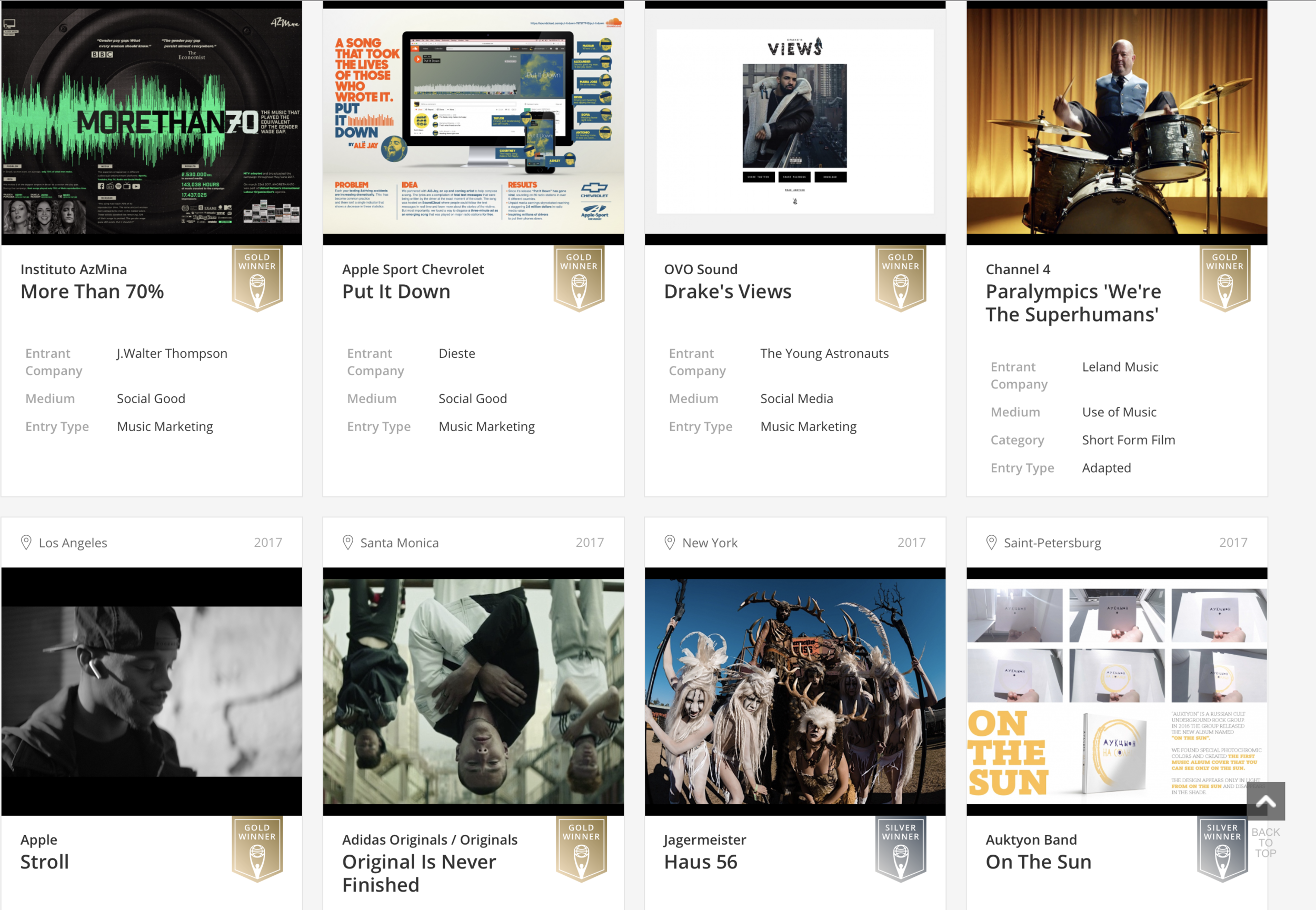The image size is (1316, 910).
Task: Open the upside-down Adidas Originals thumbnail
Action: pyautogui.click(x=473, y=691)
